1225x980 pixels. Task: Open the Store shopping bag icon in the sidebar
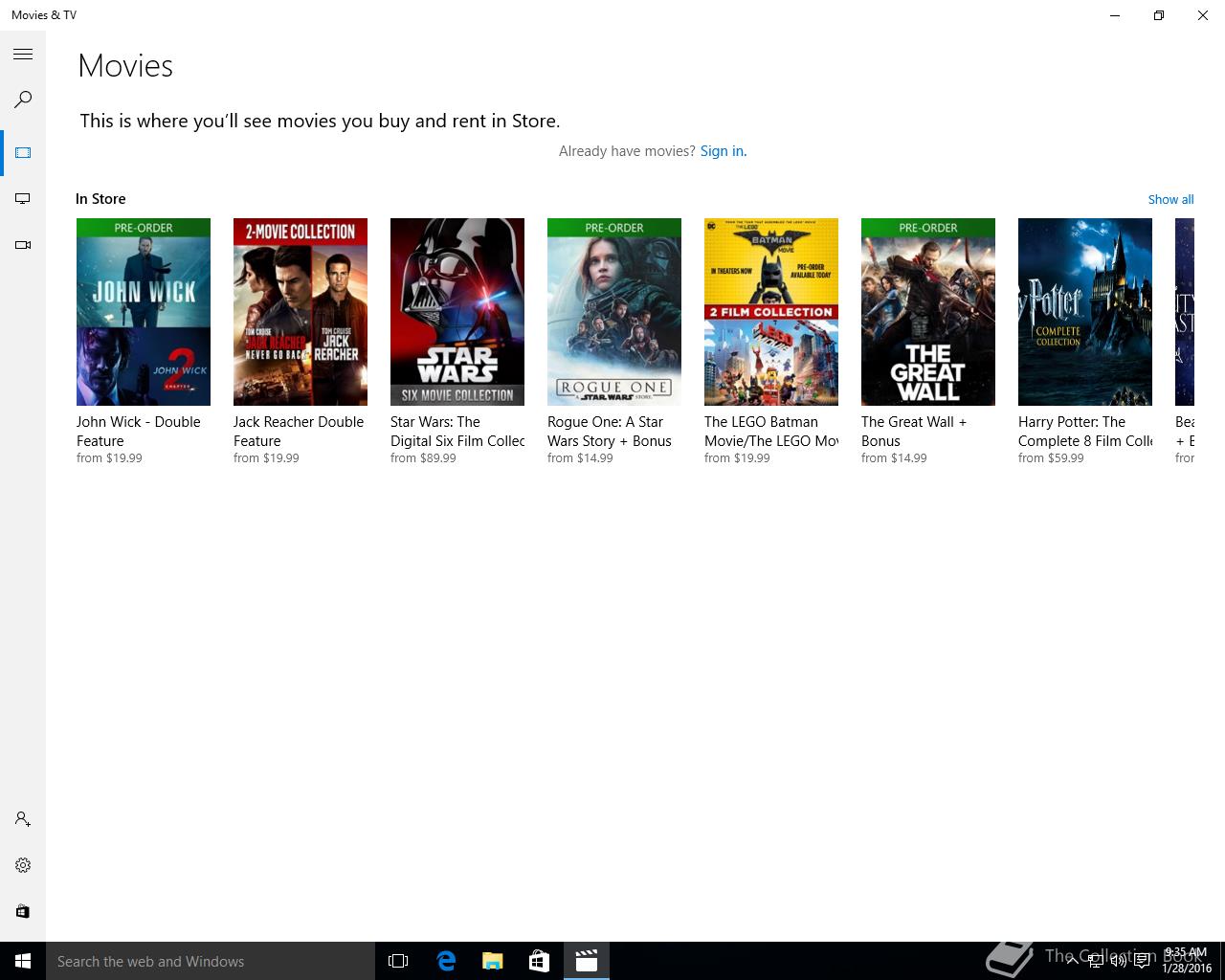coord(23,911)
